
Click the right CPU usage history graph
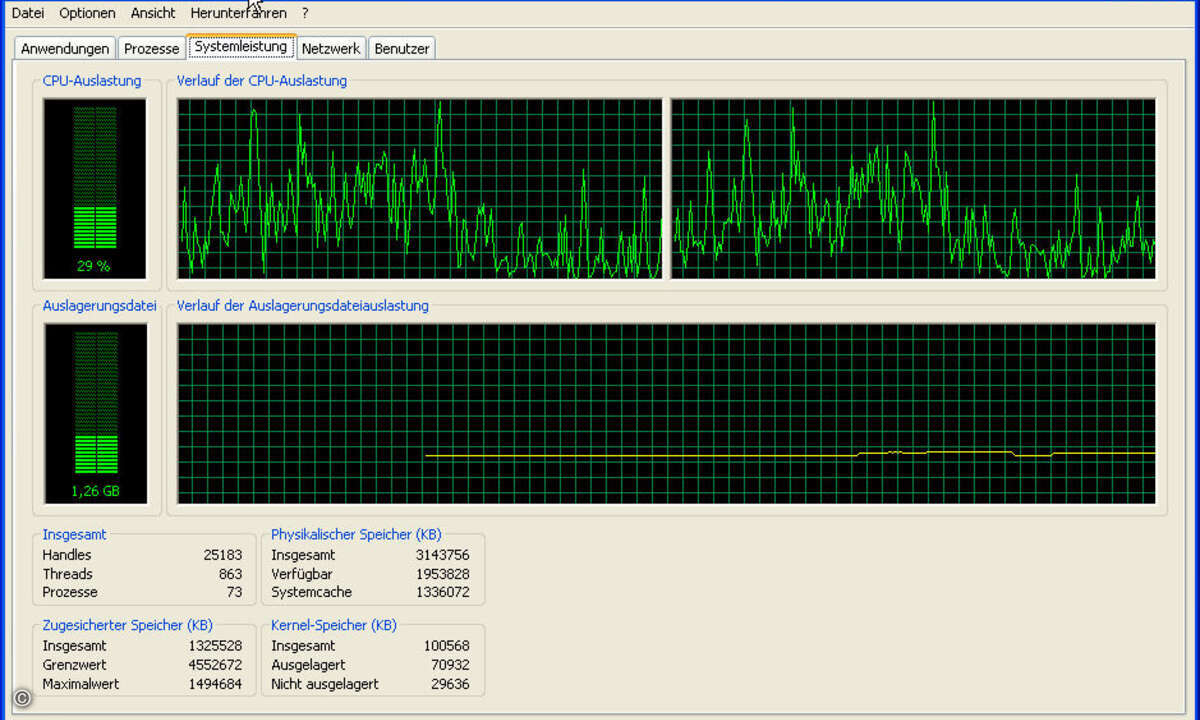pyautogui.click(x=913, y=188)
